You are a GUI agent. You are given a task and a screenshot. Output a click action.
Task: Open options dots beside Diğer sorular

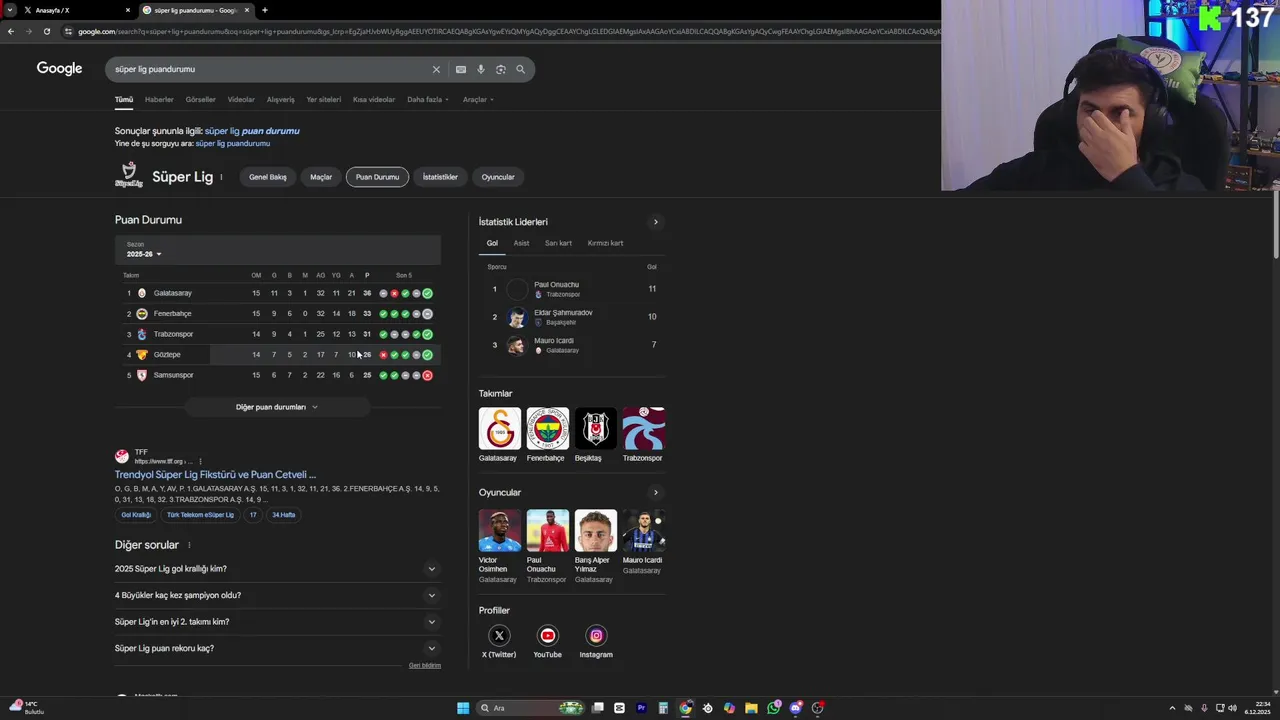point(189,545)
